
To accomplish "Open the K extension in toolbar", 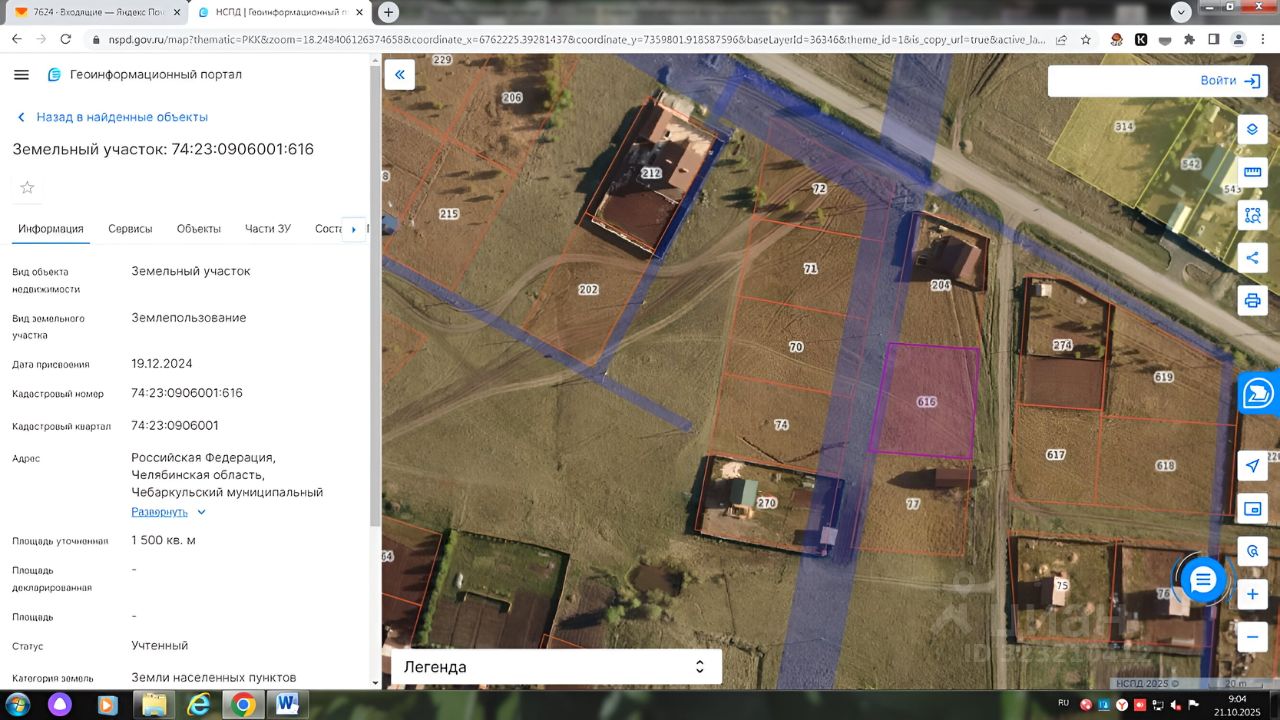I will pos(1141,40).
